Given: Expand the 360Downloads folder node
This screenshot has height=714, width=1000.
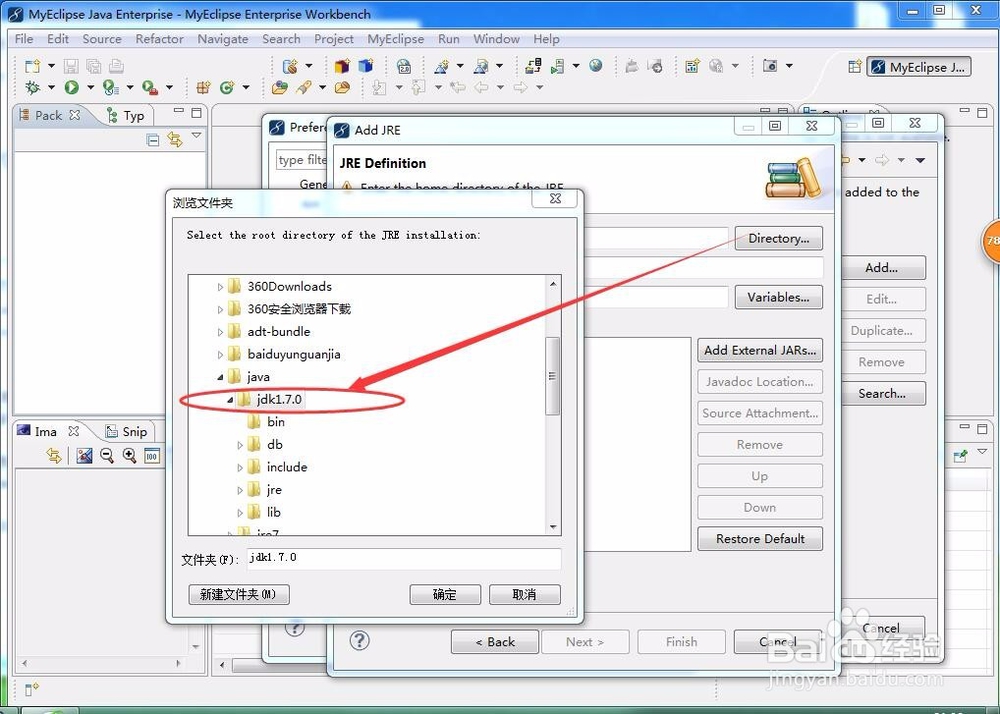Looking at the screenshot, I should (220, 287).
